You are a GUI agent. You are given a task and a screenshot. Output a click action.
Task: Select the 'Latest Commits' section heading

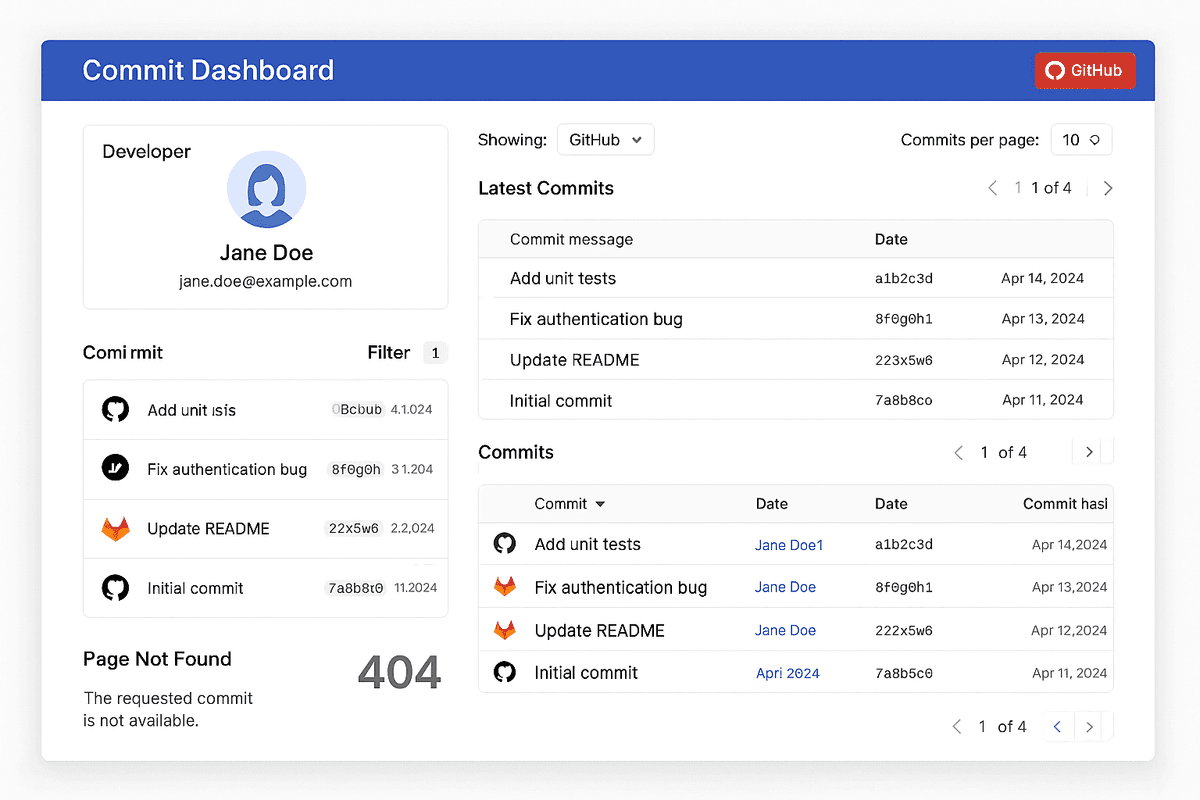click(x=546, y=188)
